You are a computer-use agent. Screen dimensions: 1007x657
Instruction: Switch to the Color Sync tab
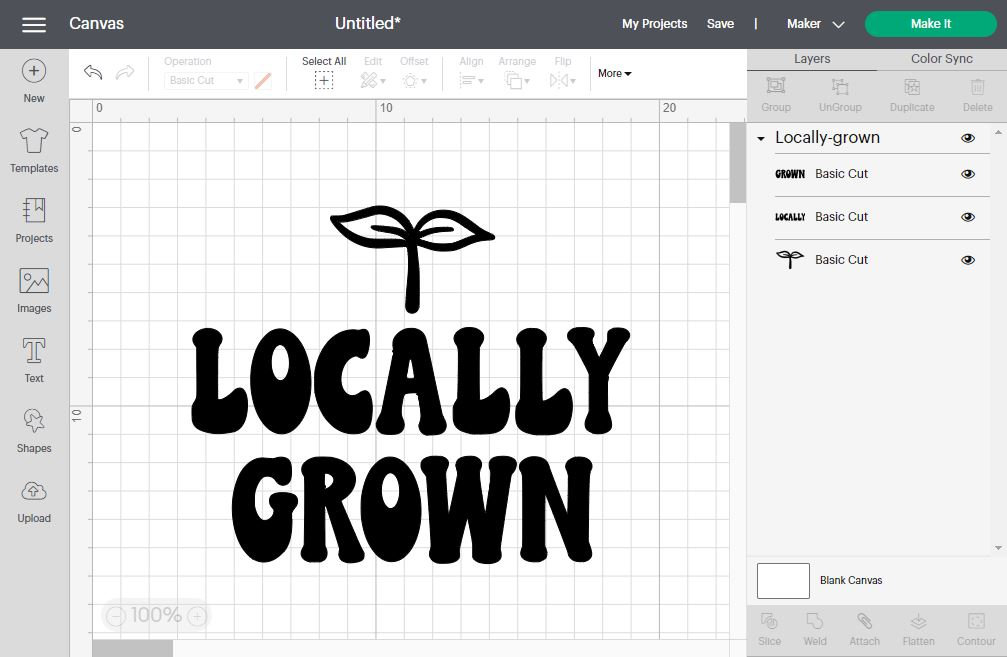pyautogui.click(x=939, y=58)
